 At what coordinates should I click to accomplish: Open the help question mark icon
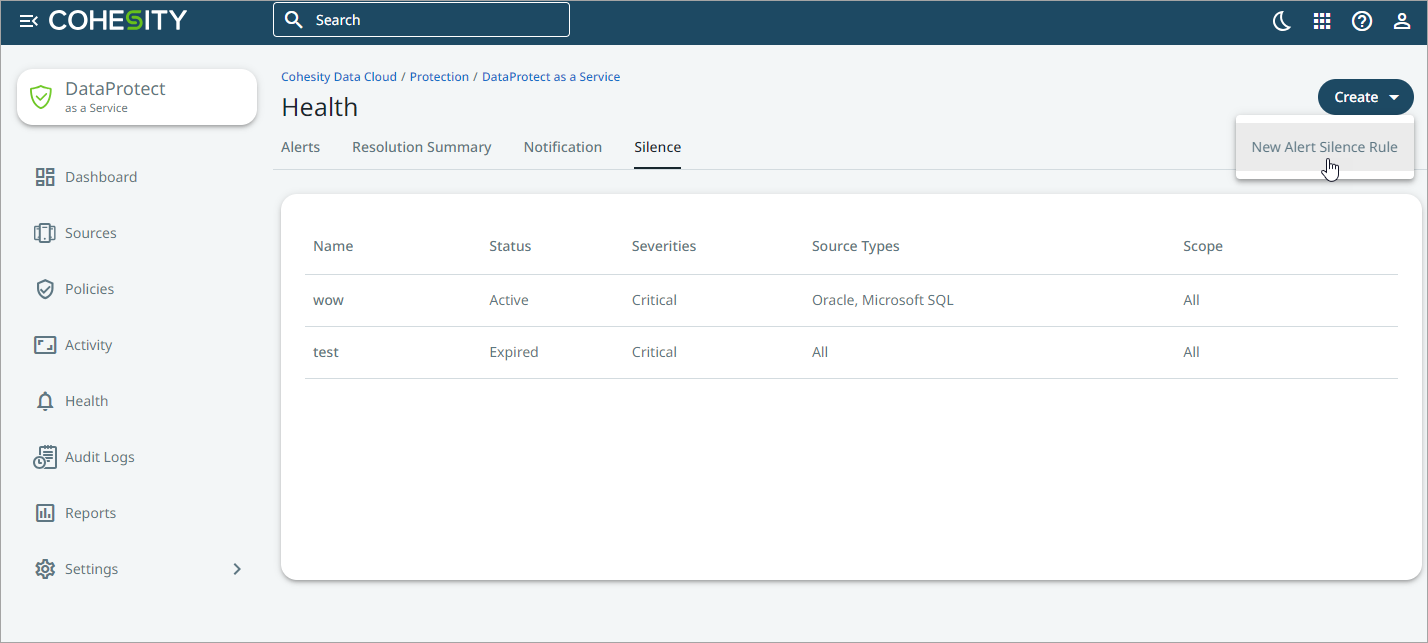pyautogui.click(x=1362, y=21)
